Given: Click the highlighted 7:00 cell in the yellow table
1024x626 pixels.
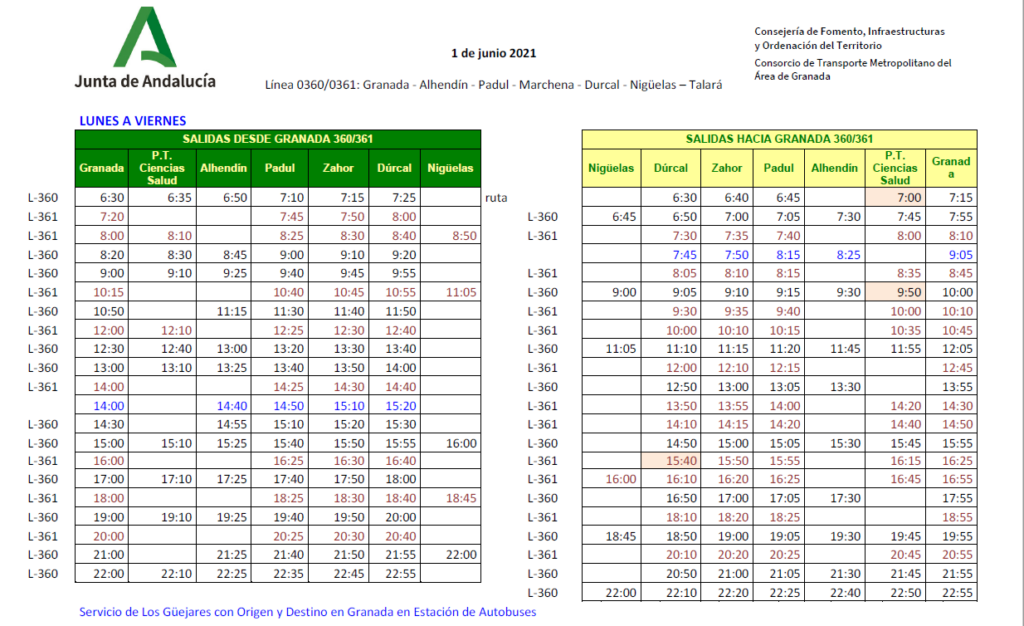Looking at the screenshot, I should (894, 198).
